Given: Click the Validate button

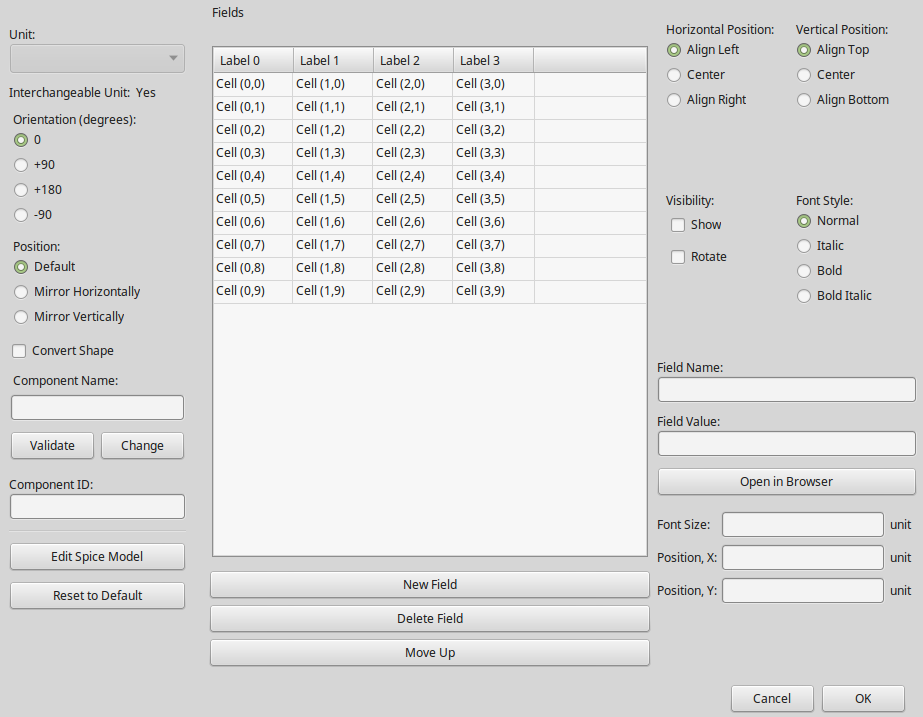Looking at the screenshot, I should tap(52, 446).
